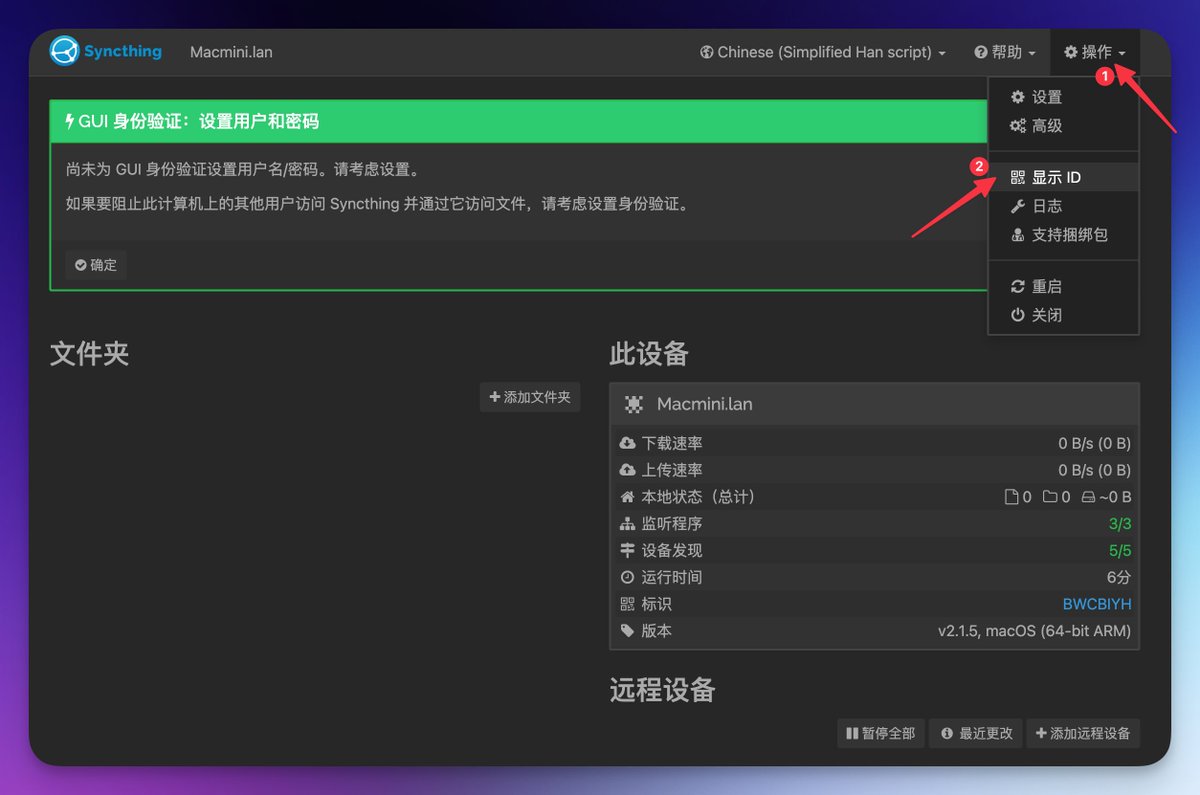This screenshot has height=795, width=1200.
Task: Expand the Macmini.lan device panel header
Action: point(874,404)
